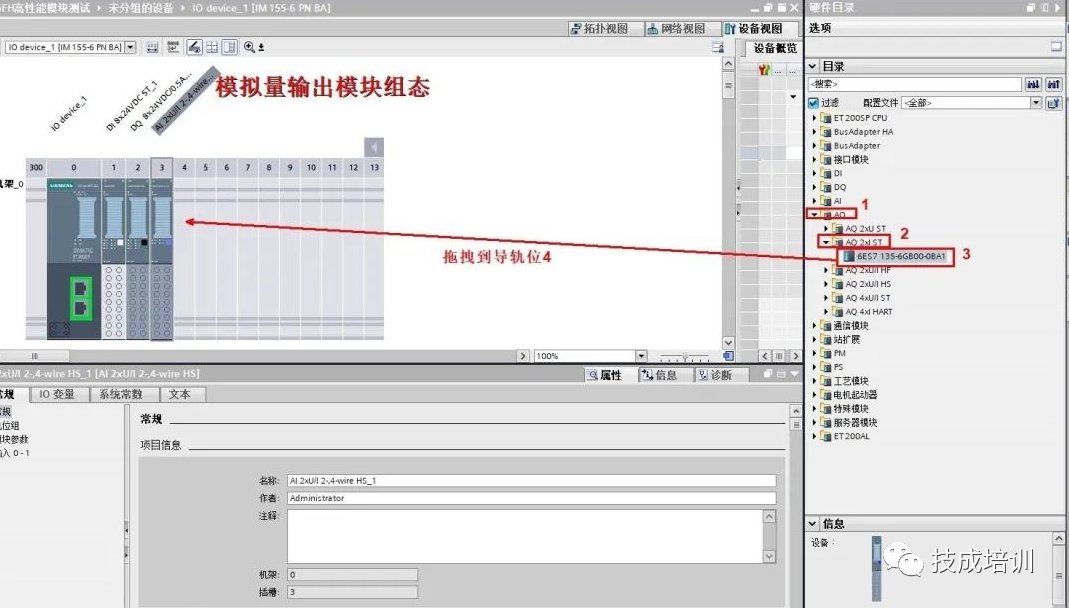The image size is (1069, 608).
Task: Click canvas vertical scrollbar down arrow
Action: click(728, 343)
